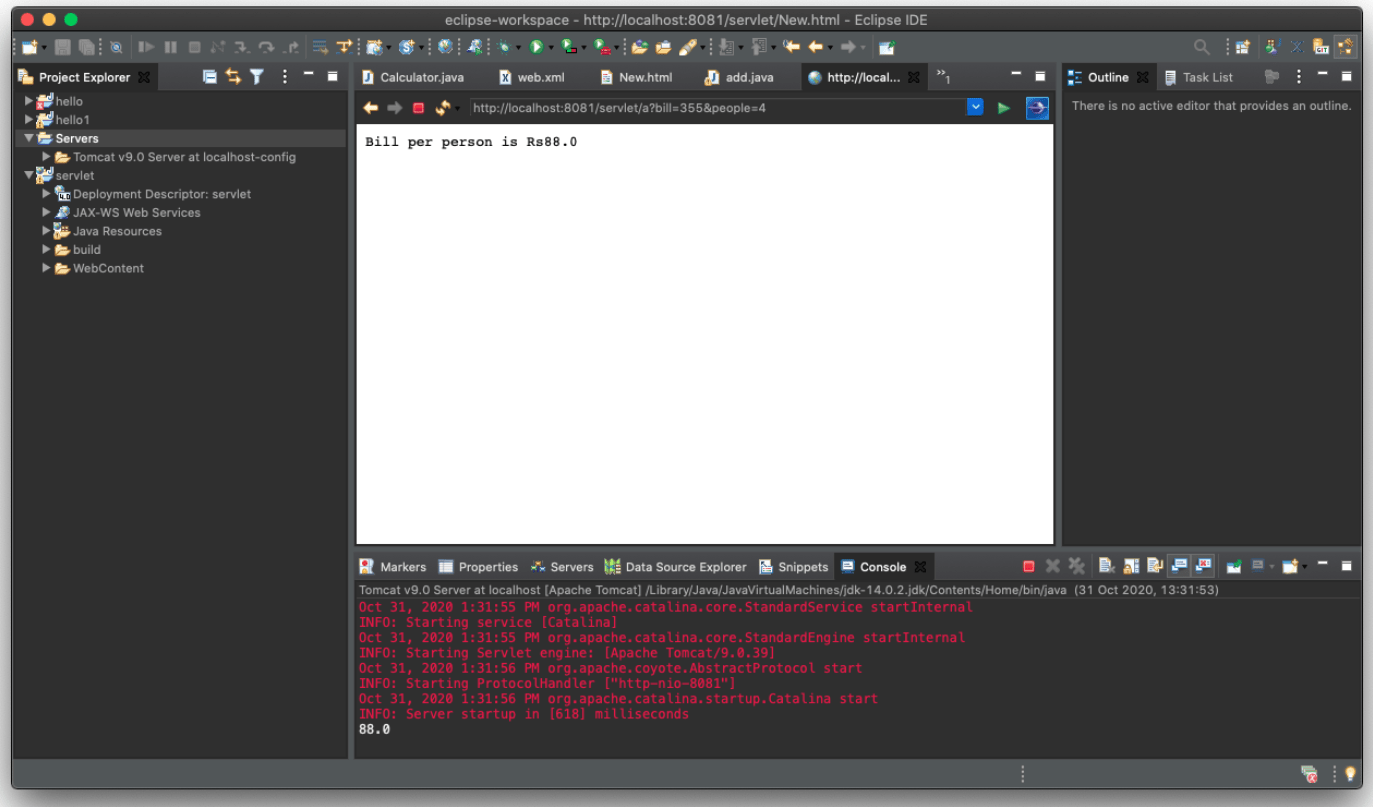The image size is (1373, 807).
Task: Click the Run button in main toolbar
Action: pyautogui.click(x=536, y=47)
